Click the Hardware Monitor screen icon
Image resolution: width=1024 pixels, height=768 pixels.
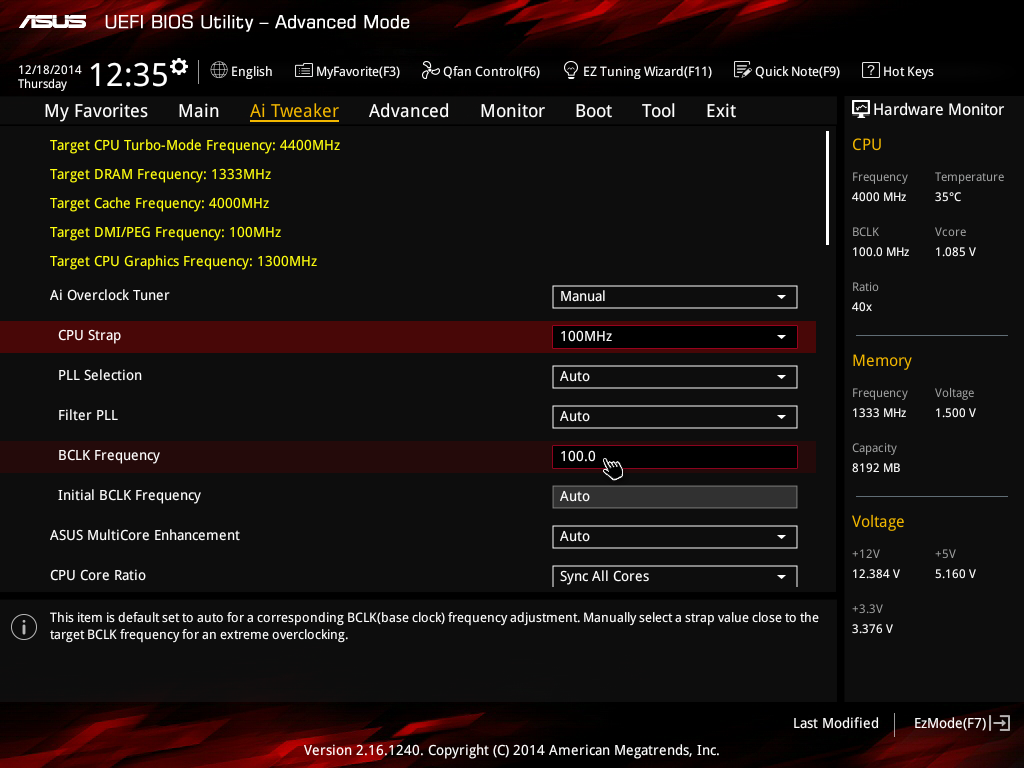coord(861,109)
